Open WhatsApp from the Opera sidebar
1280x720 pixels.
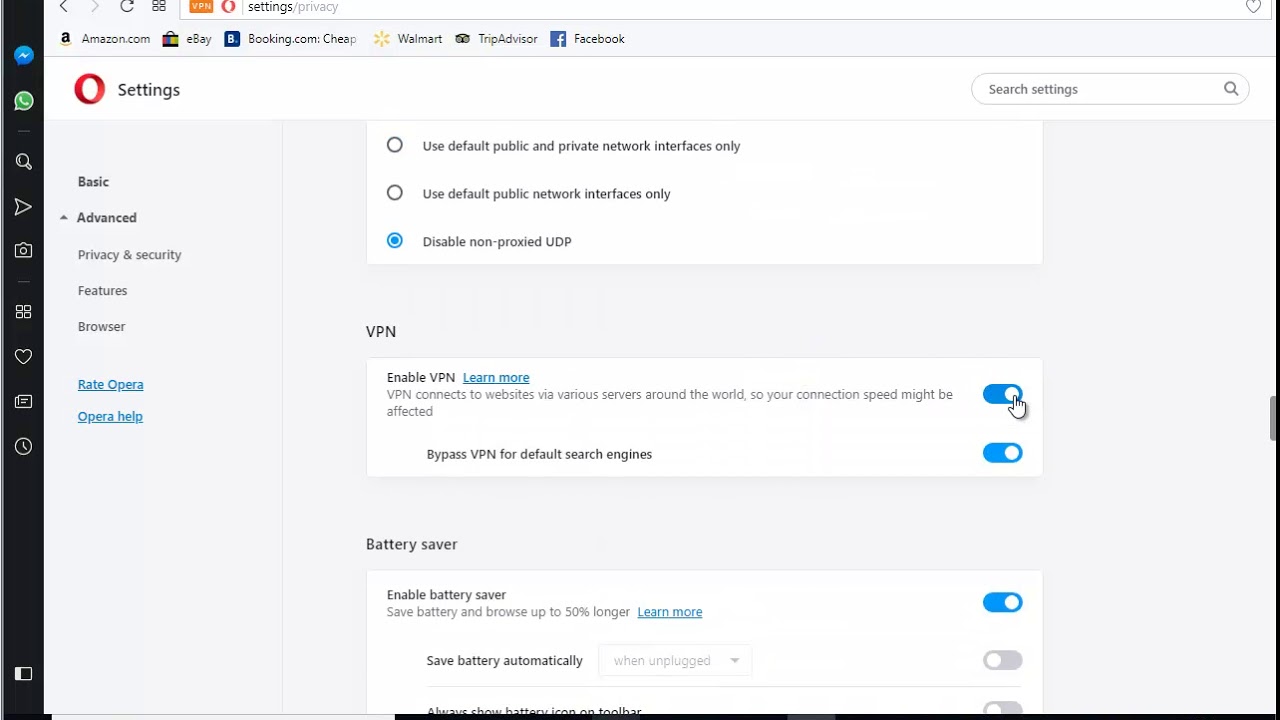click(x=24, y=101)
